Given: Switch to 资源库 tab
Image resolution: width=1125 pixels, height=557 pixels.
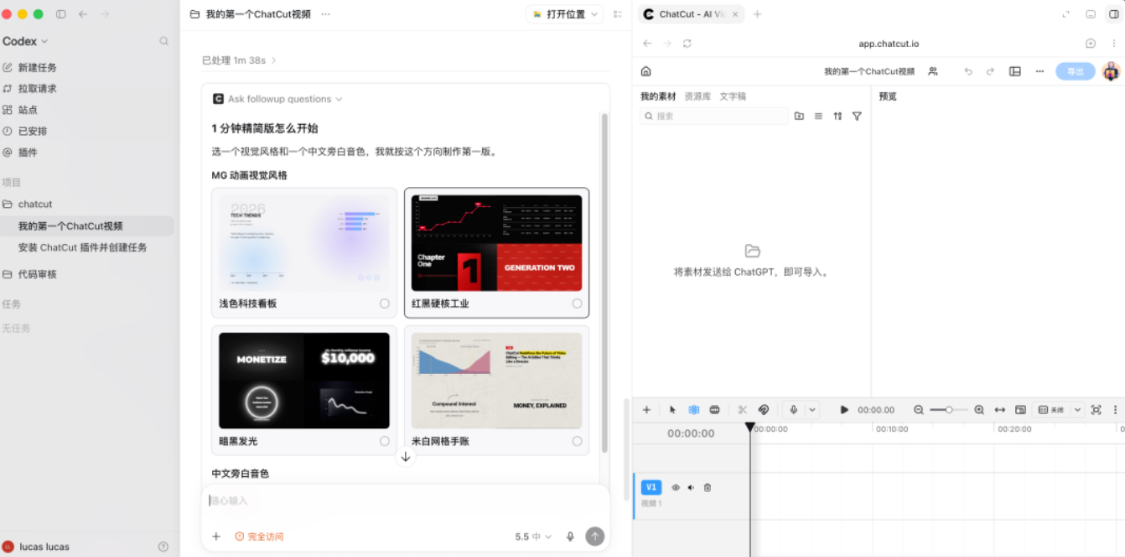Looking at the screenshot, I should [x=697, y=96].
